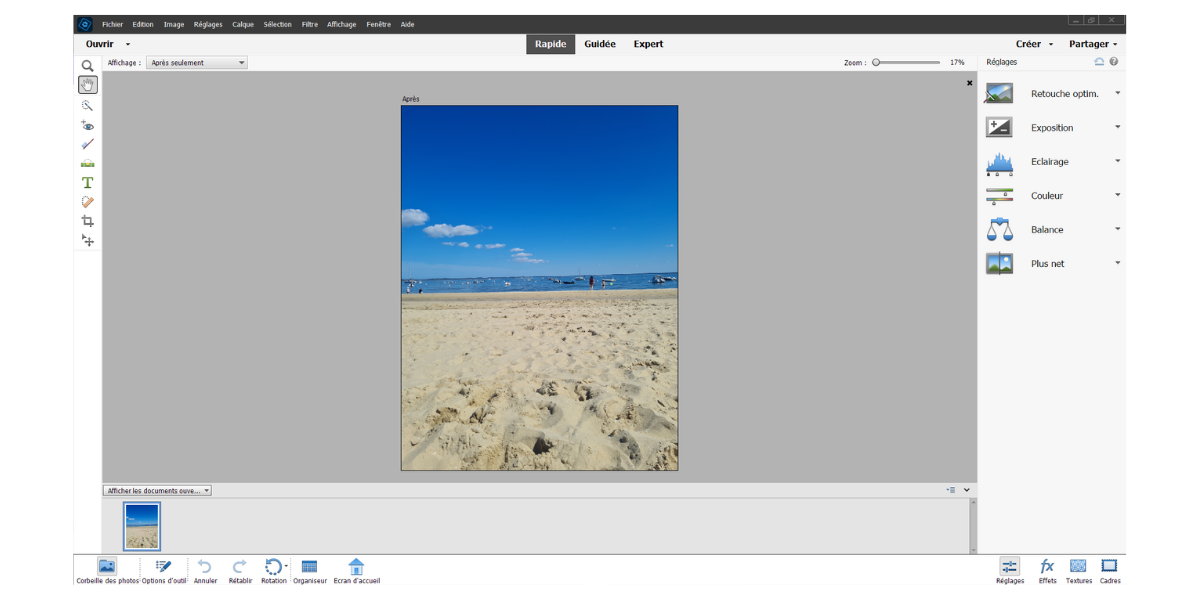This screenshot has height=600, width=1200.
Task: Open the Affichage view mode dropdown
Action: (x=197, y=63)
